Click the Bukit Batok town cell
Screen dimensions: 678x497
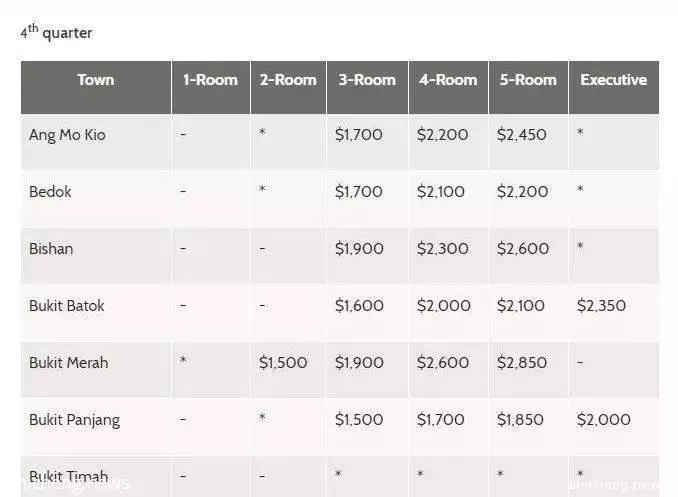pyautogui.click(x=67, y=306)
